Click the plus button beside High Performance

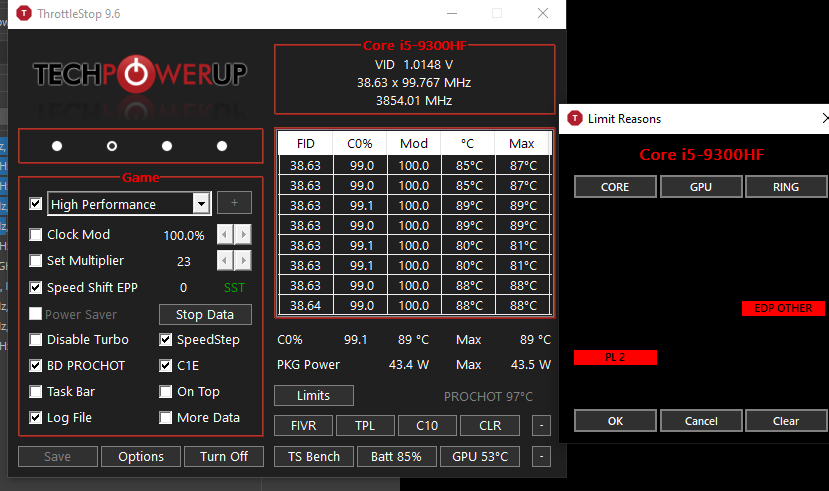point(234,203)
